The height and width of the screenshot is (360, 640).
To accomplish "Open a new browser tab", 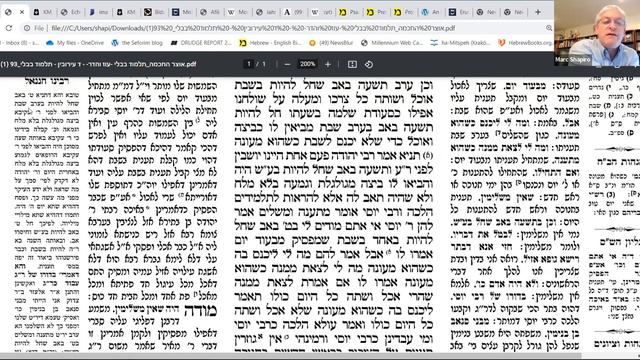I will point(538,12).
